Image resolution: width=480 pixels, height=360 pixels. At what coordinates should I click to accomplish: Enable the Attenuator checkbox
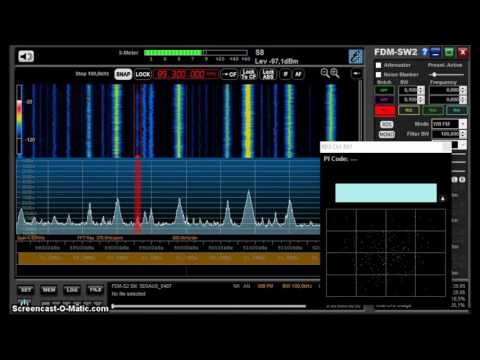tap(378, 65)
